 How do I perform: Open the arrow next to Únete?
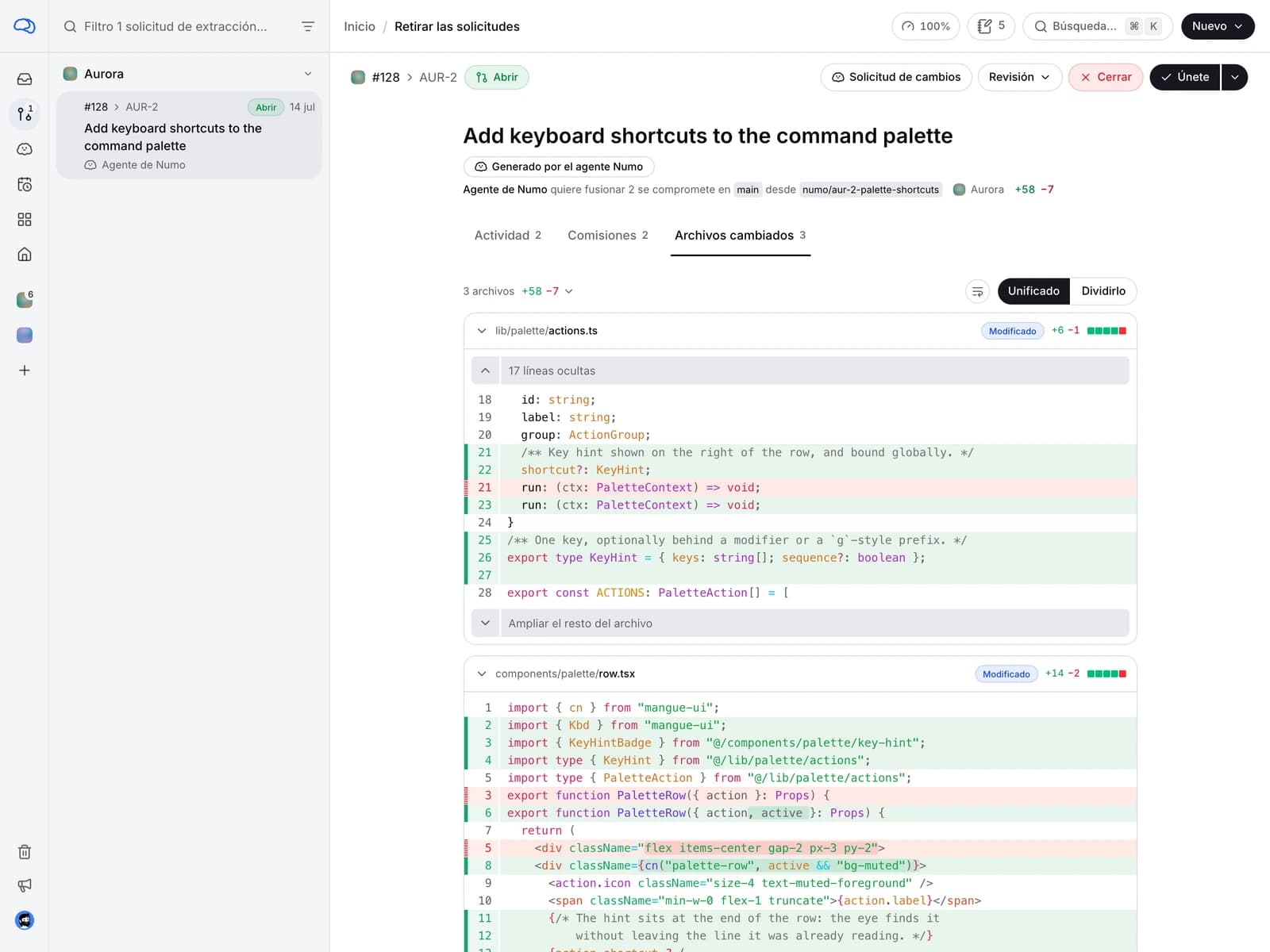[x=1235, y=77]
